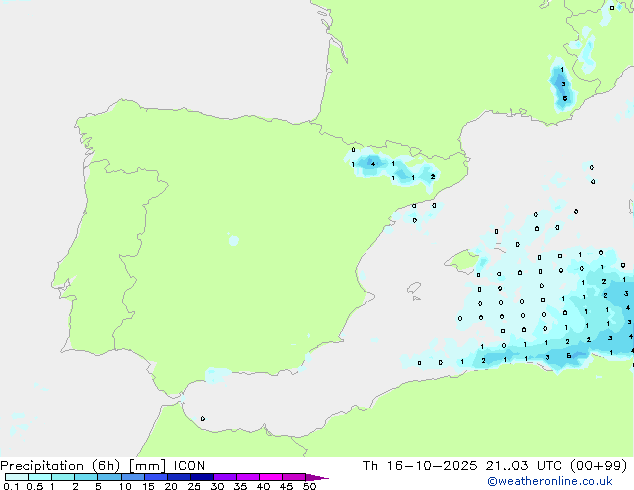634x490 pixels.
Task: Select the legend swatch between 1 and 2
Action: [x=63, y=477]
